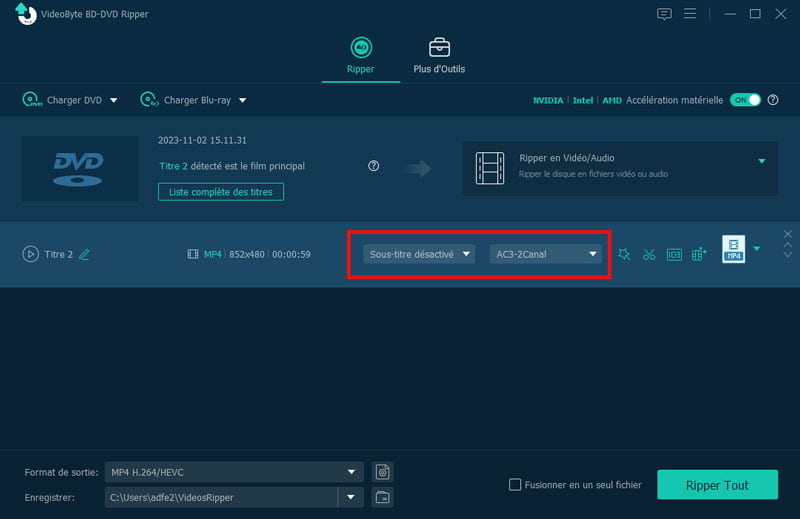The width and height of the screenshot is (800, 519).
Task: Click the film strip rip mode icon
Action: point(490,168)
